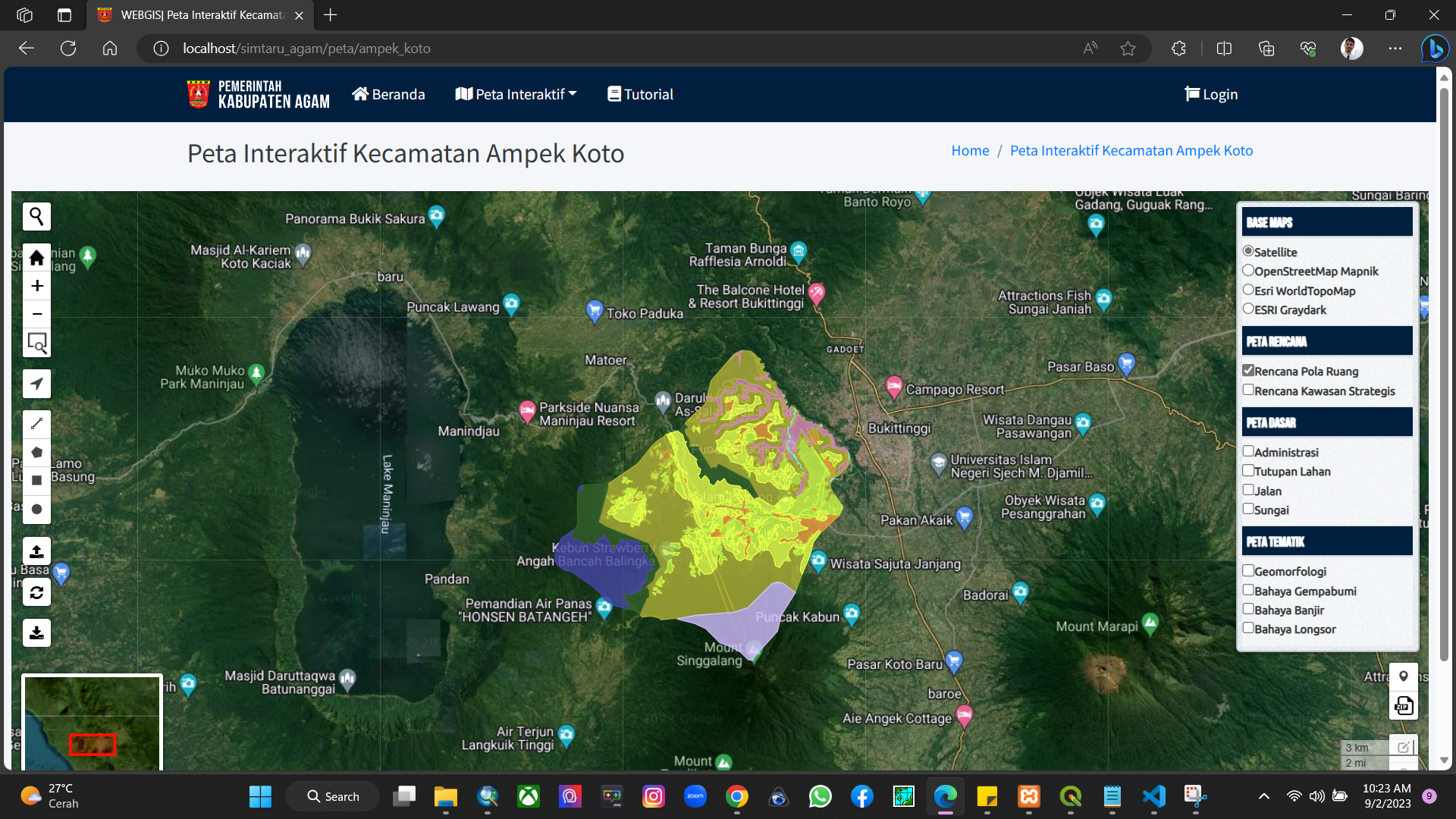Select OpenStreetMap Mapnik base map

(1247, 270)
